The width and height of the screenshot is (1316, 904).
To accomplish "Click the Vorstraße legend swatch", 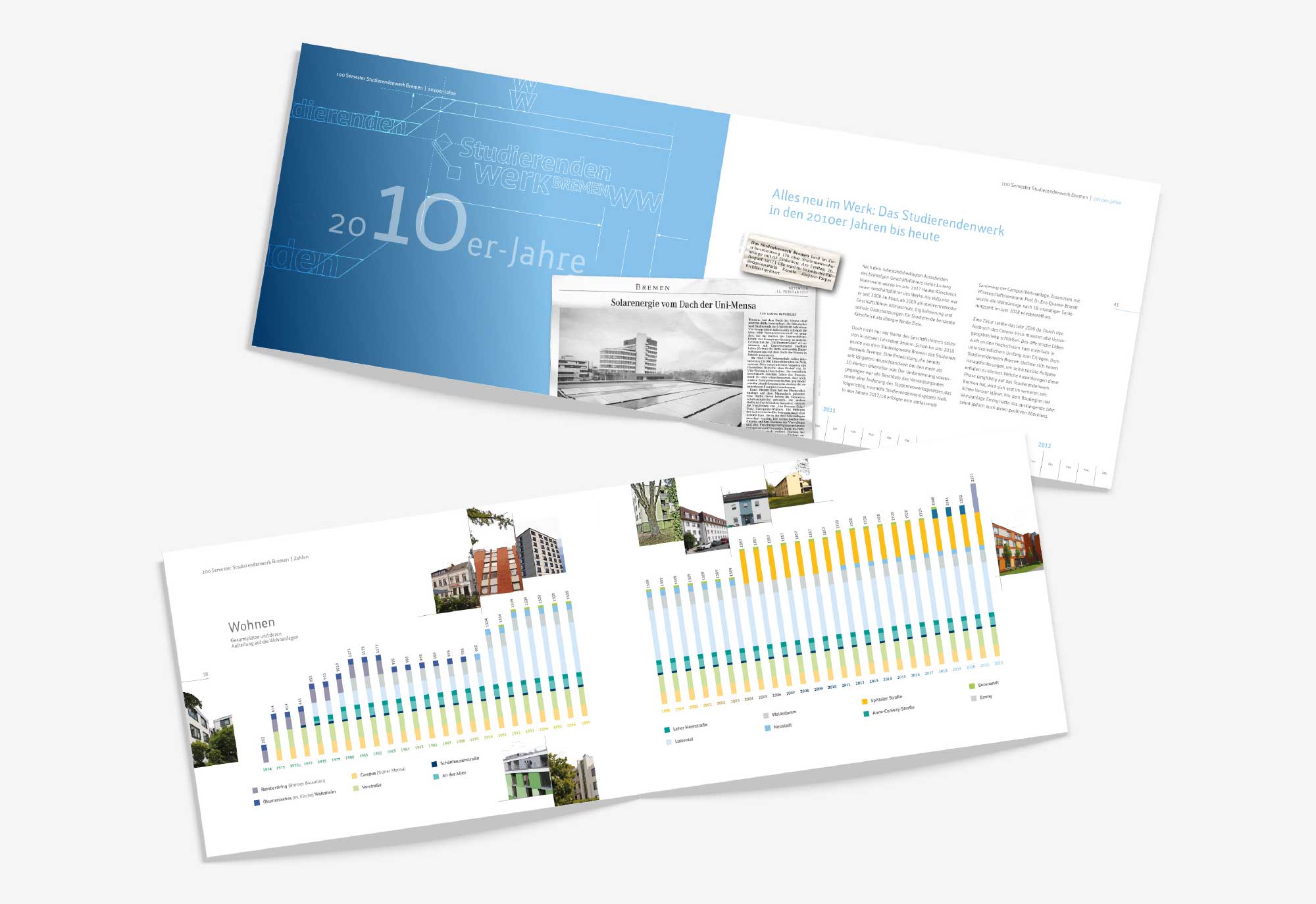I will (x=356, y=788).
